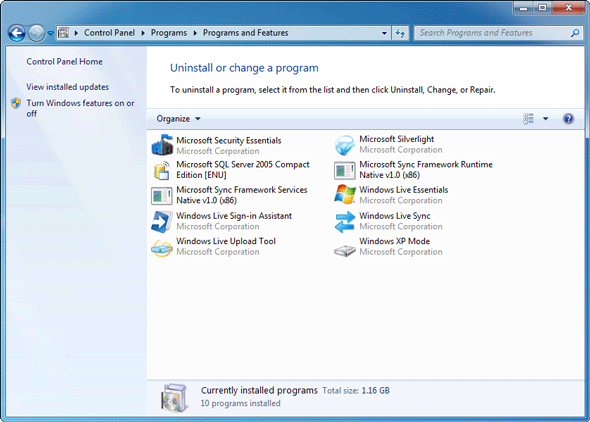Open the address bar history dropdown
Screen dimensions: 590x422
384,33
